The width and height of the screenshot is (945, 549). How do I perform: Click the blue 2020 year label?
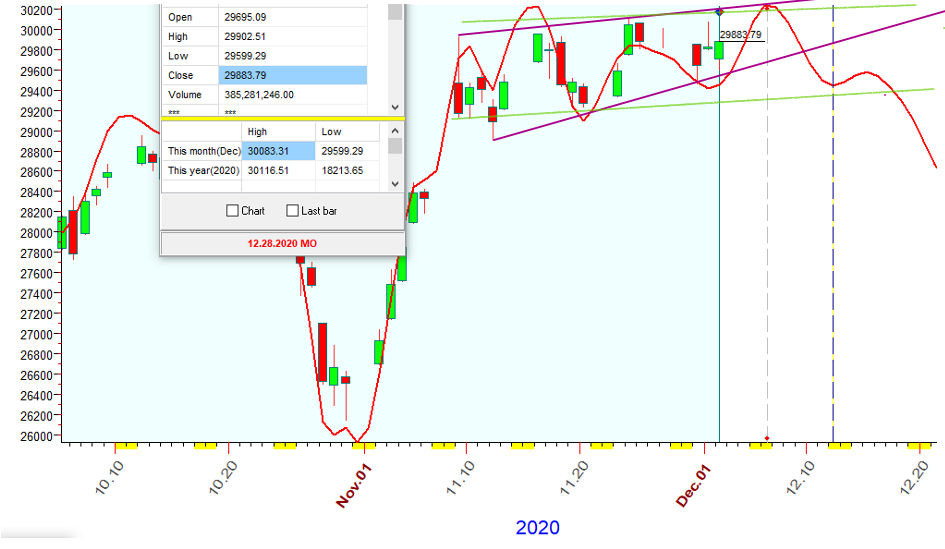(x=537, y=527)
